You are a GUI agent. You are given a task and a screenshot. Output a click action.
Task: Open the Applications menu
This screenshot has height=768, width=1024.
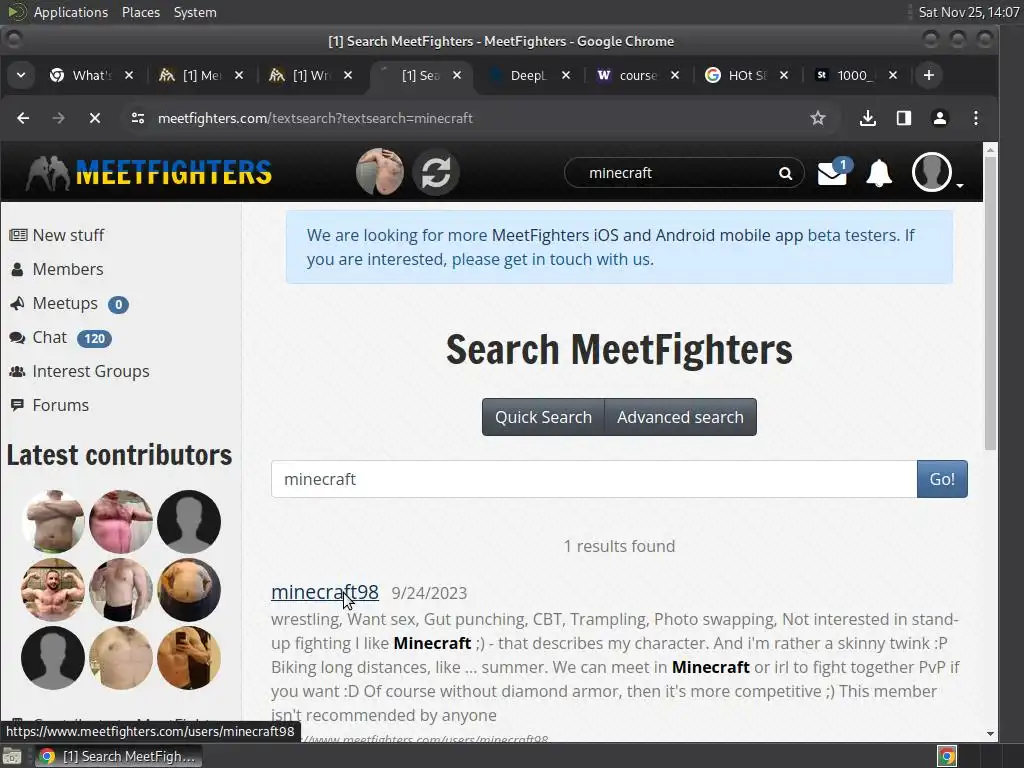click(71, 12)
